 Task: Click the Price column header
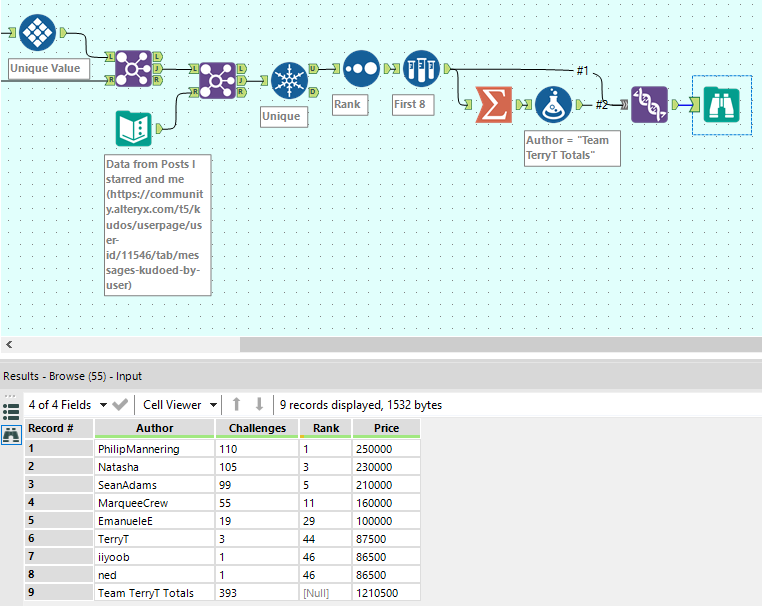(x=386, y=428)
